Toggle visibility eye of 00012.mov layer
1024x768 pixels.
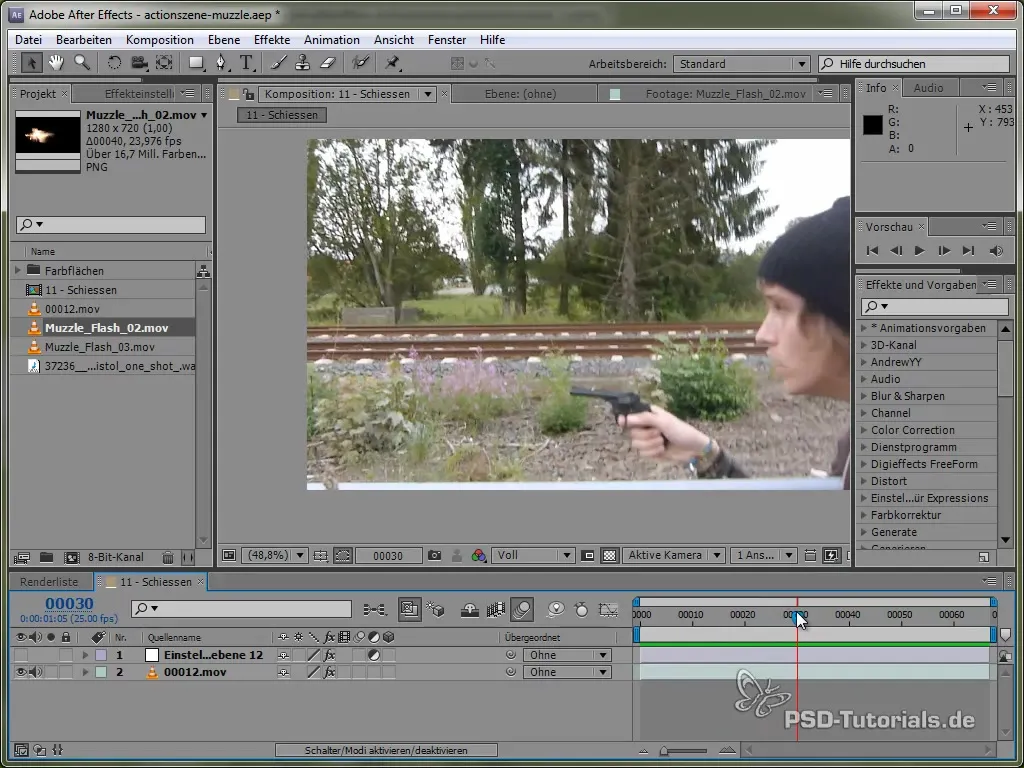[x=21, y=672]
